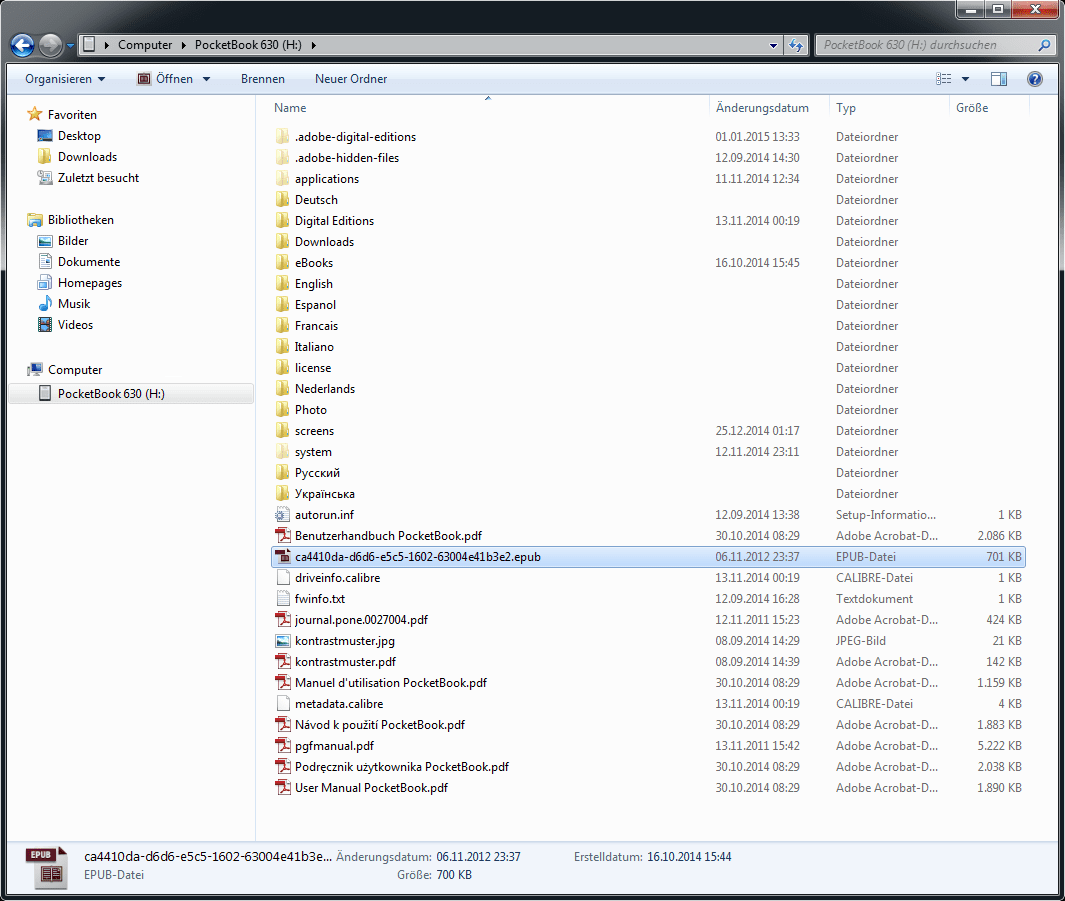This screenshot has width=1065, height=901.
Task: Click the Русский folder name
Action: point(317,473)
